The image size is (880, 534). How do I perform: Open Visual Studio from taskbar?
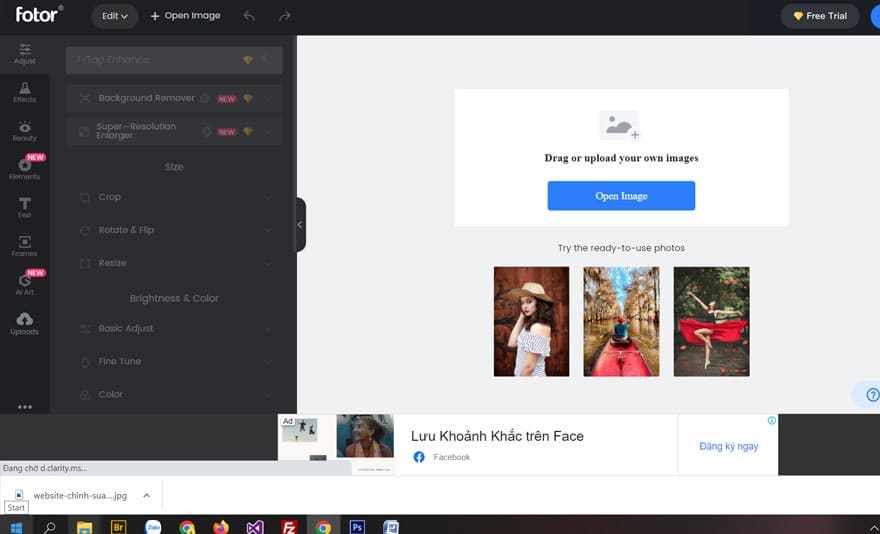click(255, 527)
